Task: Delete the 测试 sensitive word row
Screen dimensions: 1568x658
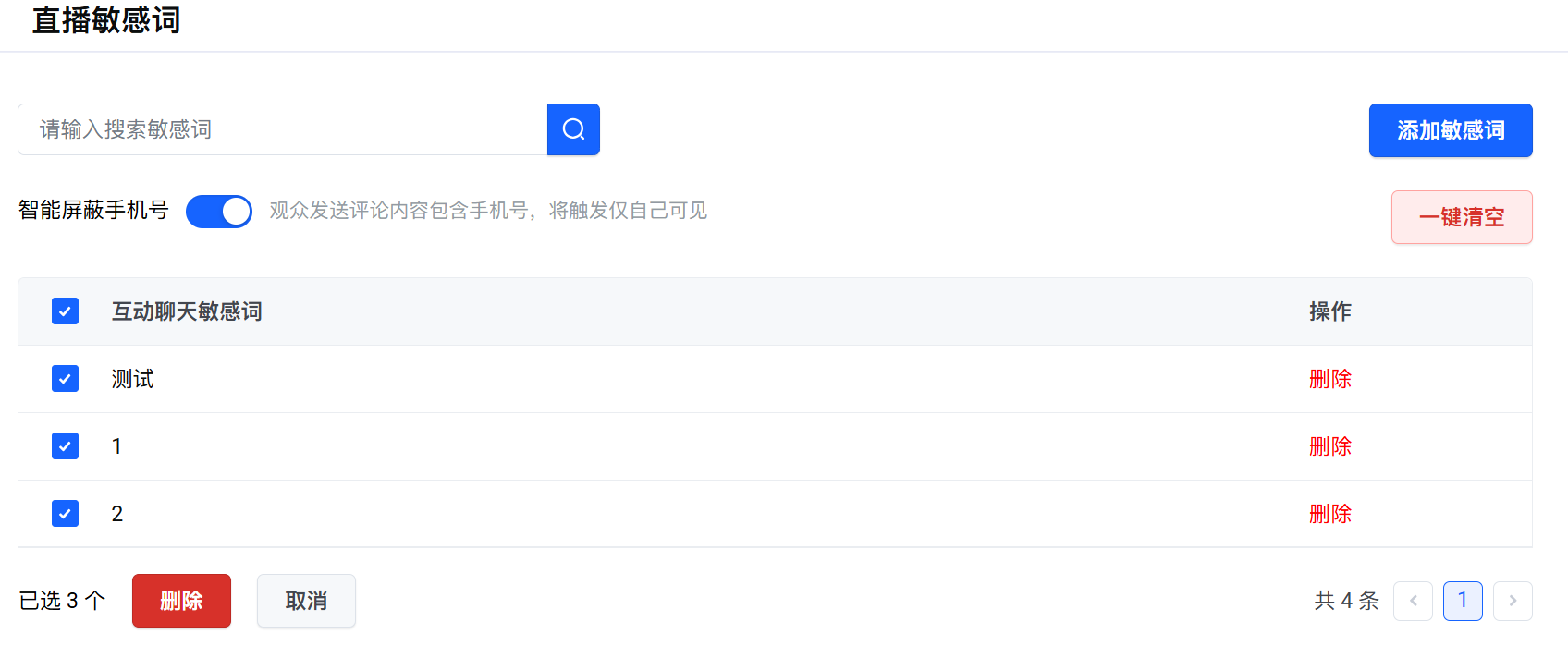Action: [x=1329, y=379]
